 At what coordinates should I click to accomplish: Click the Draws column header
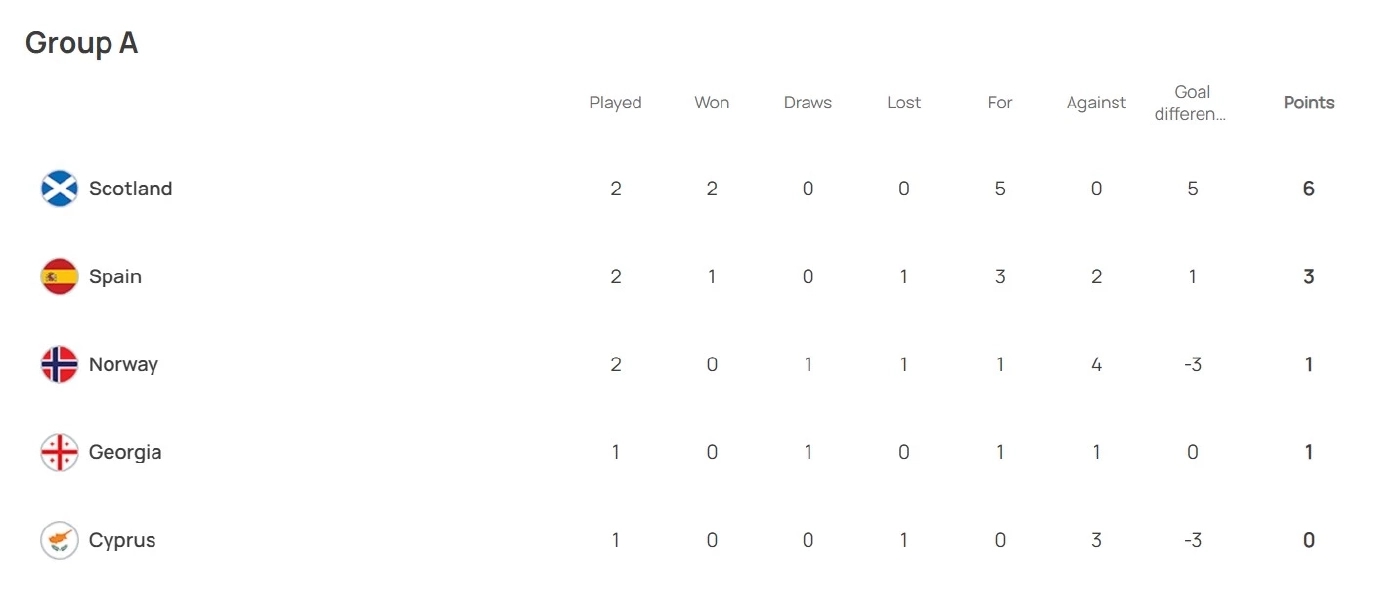point(808,103)
